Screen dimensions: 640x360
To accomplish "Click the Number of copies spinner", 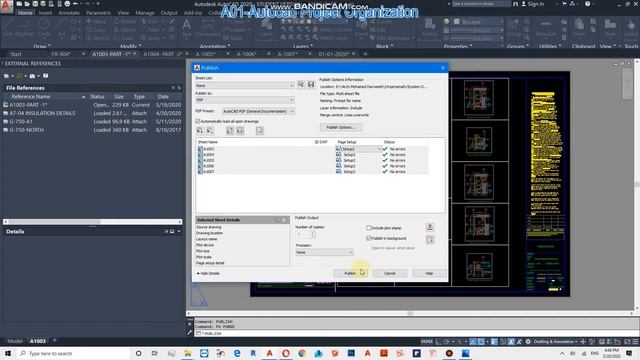I will [313, 234].
